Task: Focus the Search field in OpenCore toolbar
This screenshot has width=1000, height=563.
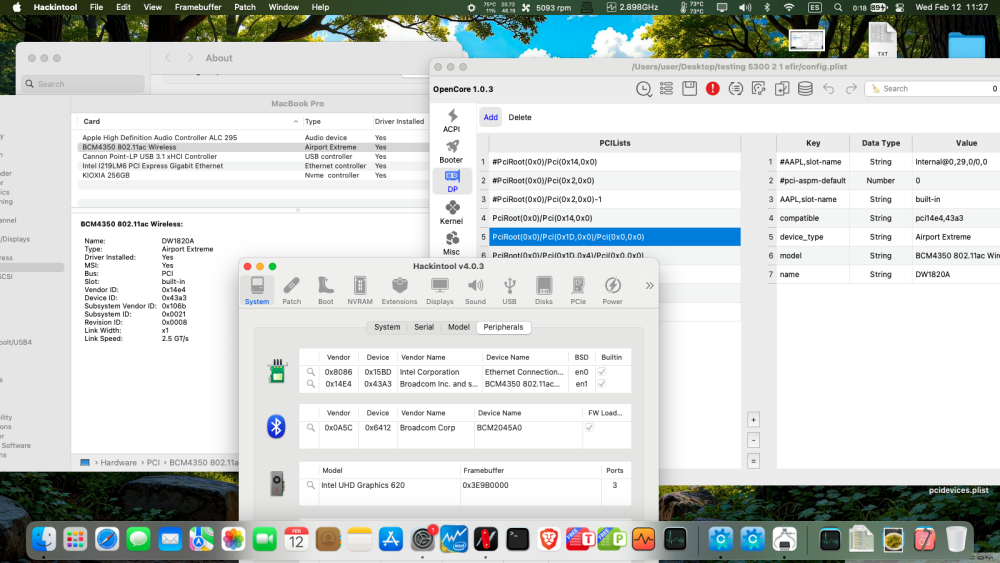Action: 933,89
